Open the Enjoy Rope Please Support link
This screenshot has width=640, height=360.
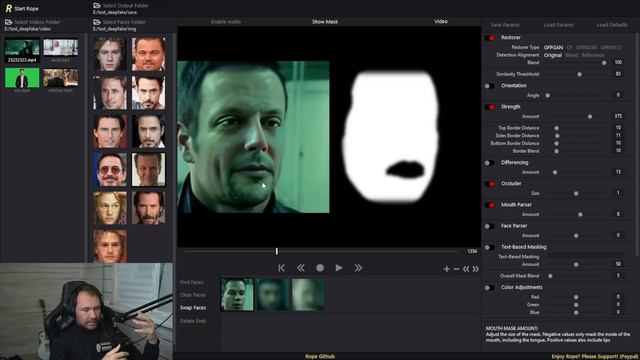click(595, 356)
